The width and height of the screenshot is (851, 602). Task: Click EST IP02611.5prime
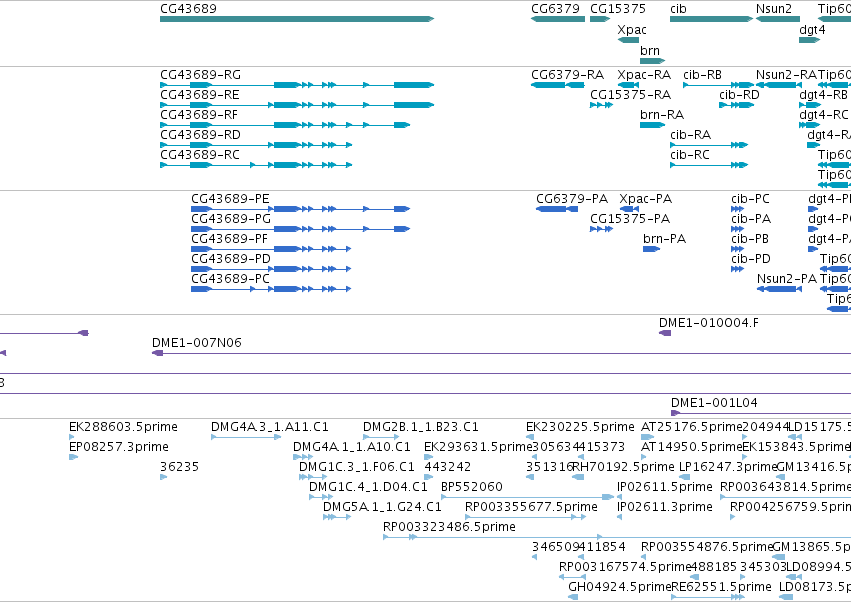[620, 497]
